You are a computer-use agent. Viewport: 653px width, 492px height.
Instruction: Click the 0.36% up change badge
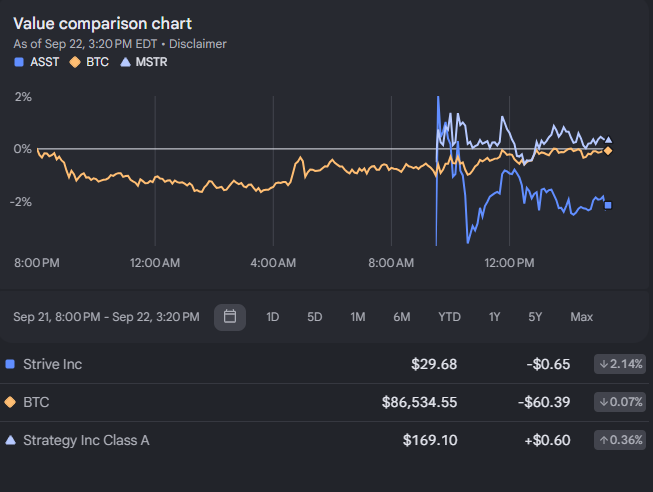[x=620, y=440]
